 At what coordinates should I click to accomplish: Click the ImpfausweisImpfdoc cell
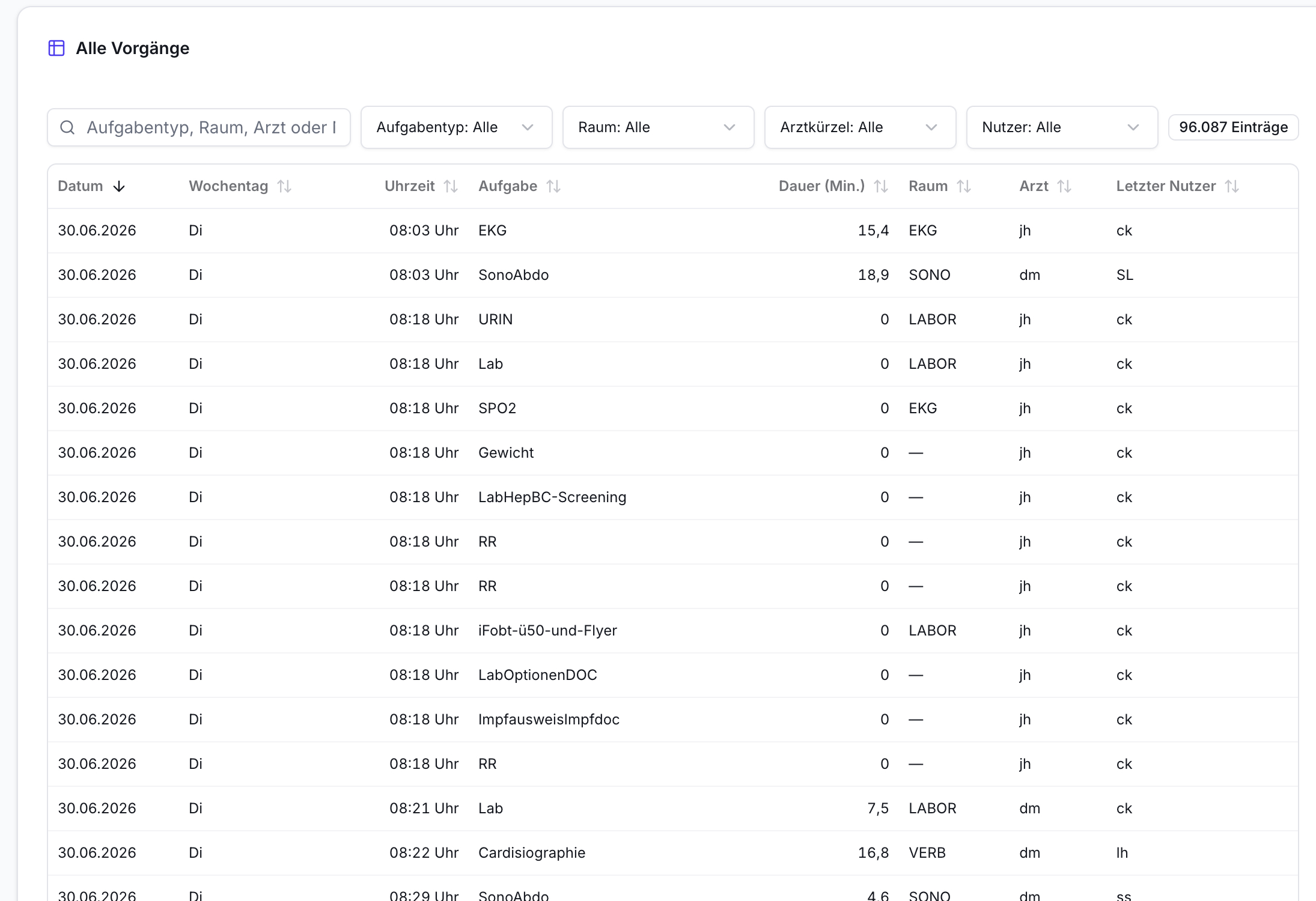[x=549, y=720]
